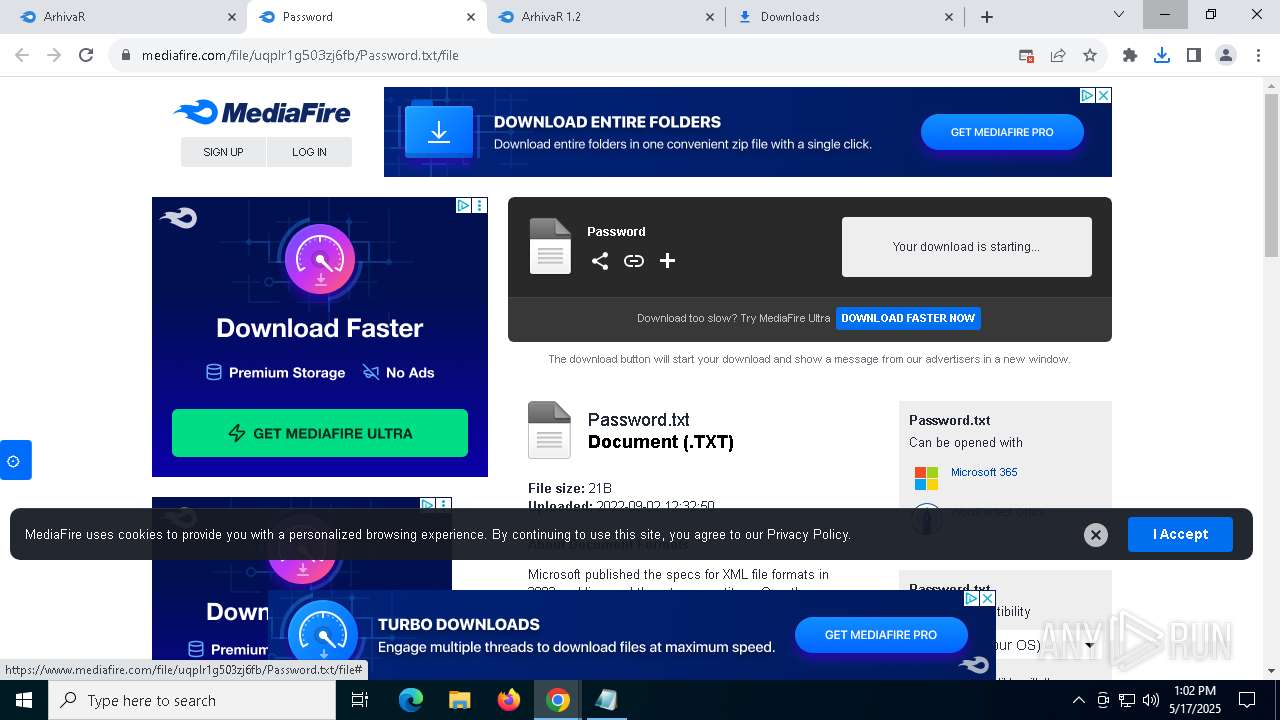View site information lock icon
1280x720 pixels.
pyautogui.click(x=125, y=55)
